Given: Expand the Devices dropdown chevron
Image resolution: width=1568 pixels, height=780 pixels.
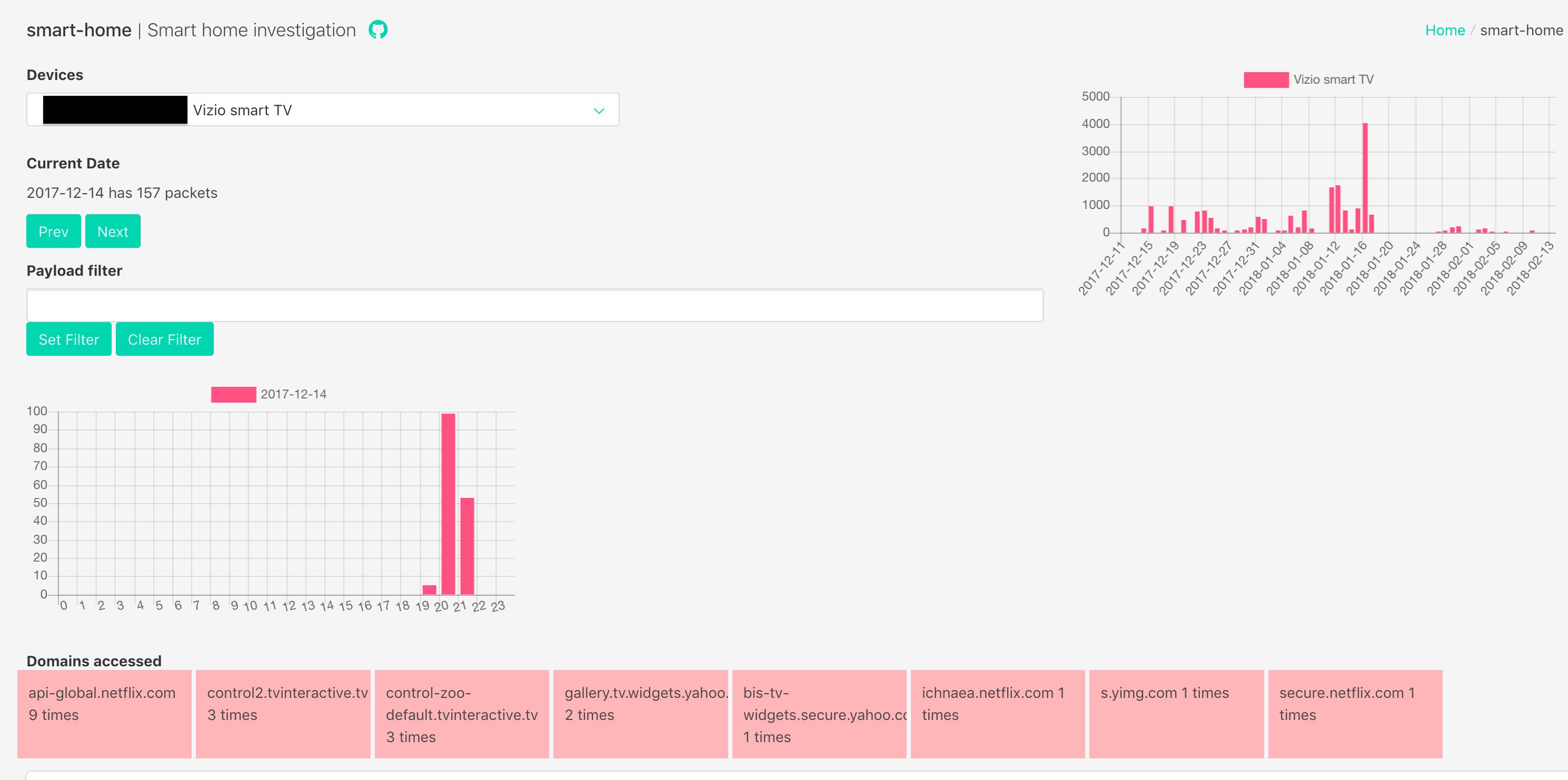Looking at the screenshot, I should (x=599, y=111).
